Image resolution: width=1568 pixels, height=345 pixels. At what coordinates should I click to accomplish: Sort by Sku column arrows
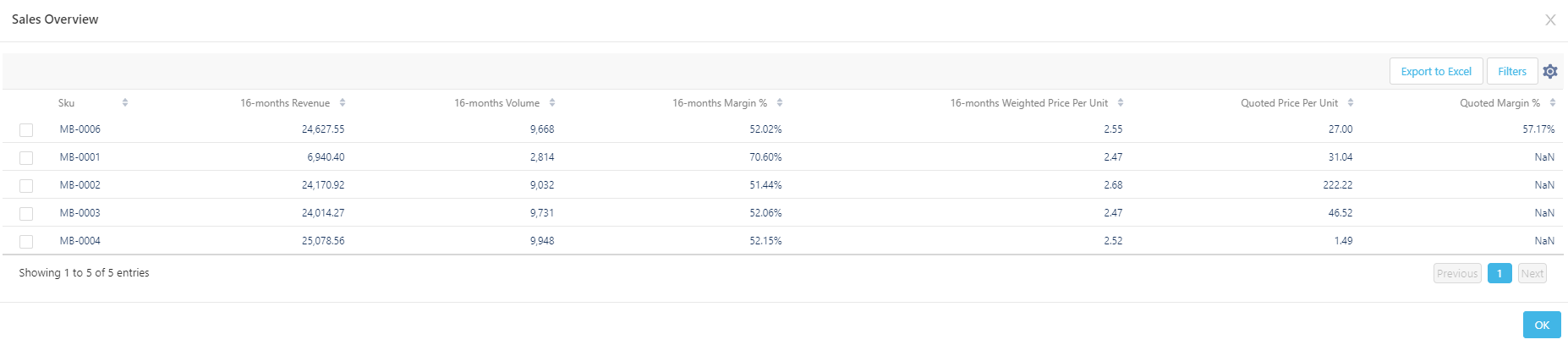[125, 103]
